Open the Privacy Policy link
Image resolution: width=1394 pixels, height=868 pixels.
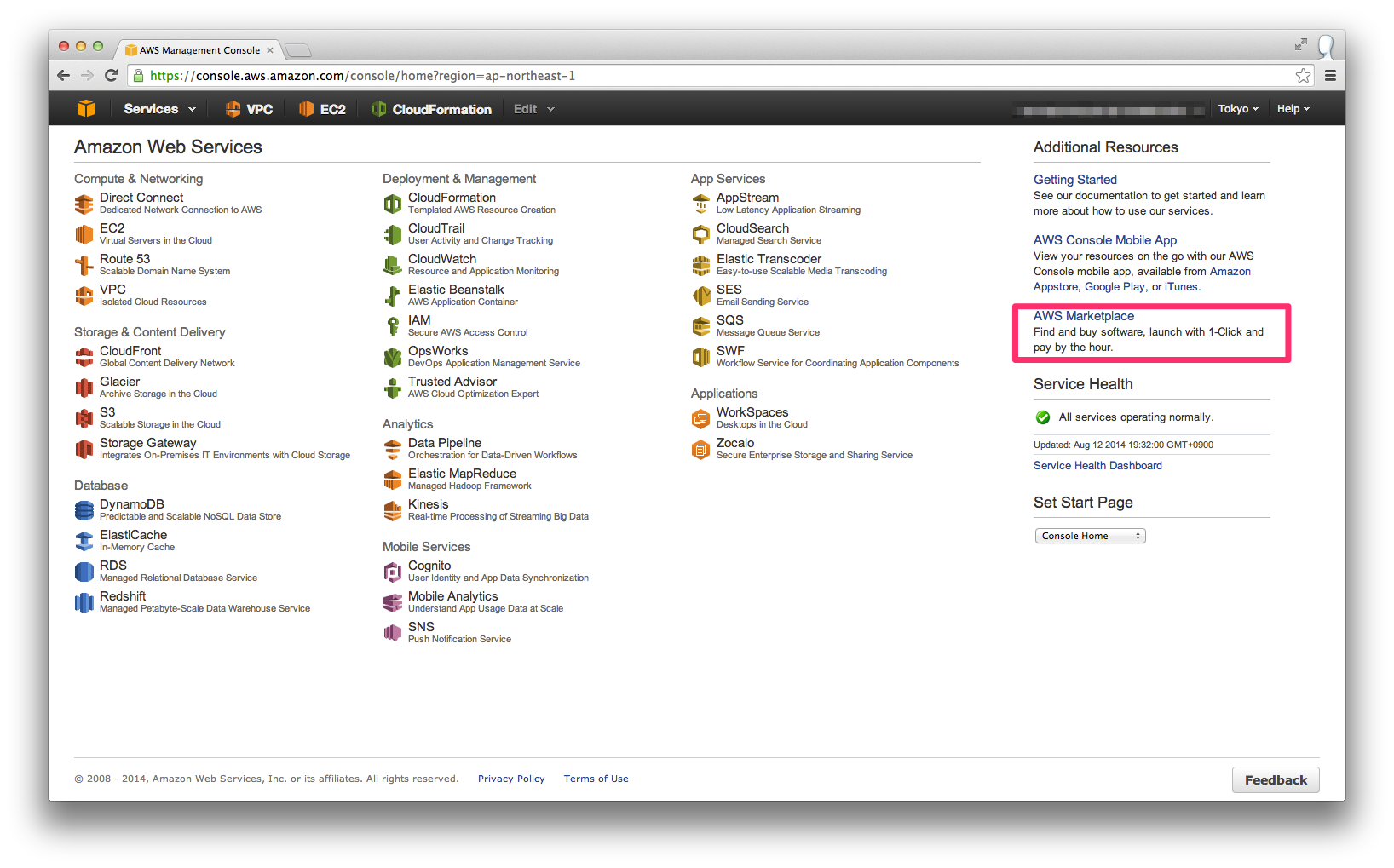pos(511,779)
